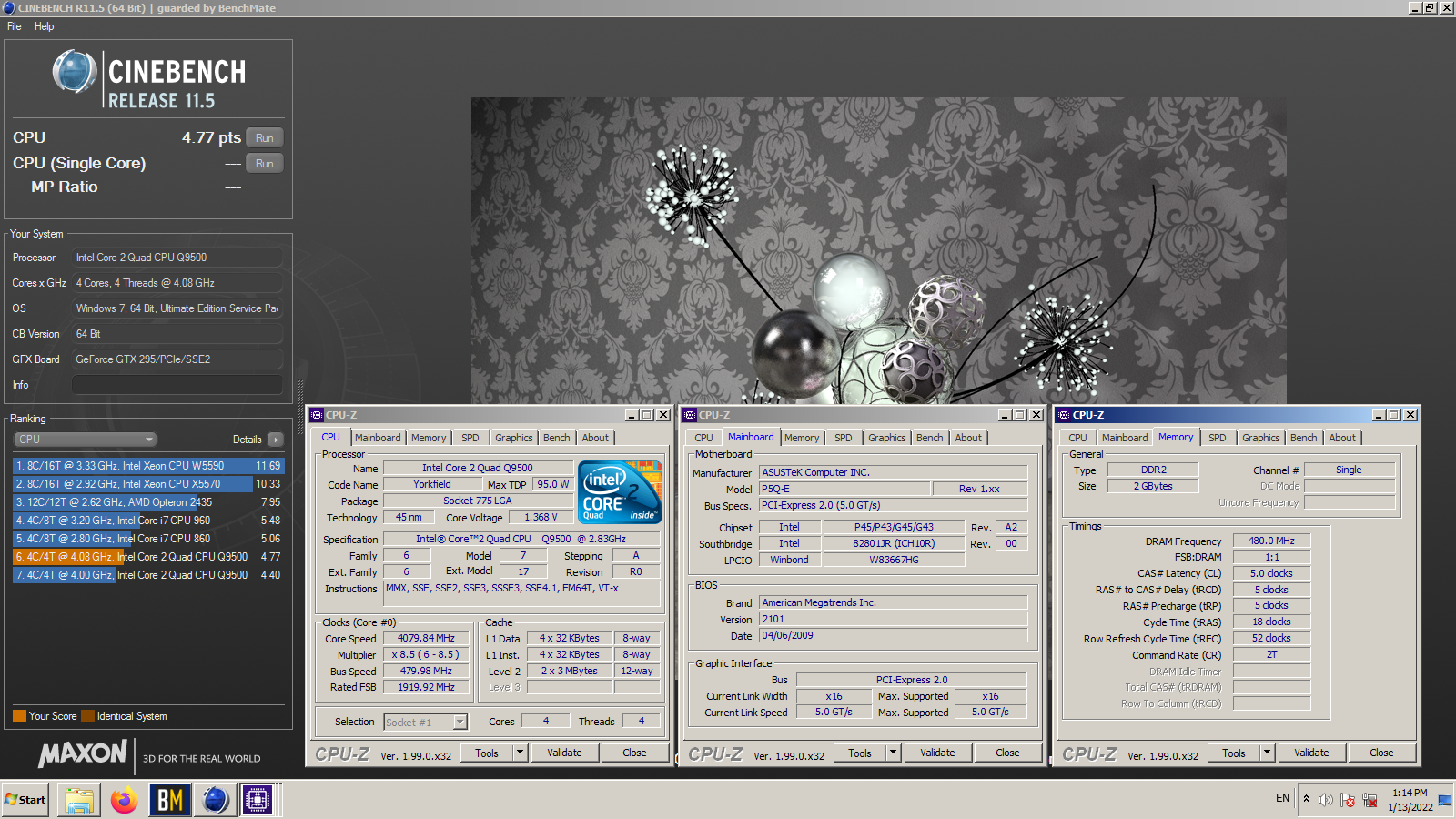Open SPD tab in second CPU-Z window

[844, 438]
